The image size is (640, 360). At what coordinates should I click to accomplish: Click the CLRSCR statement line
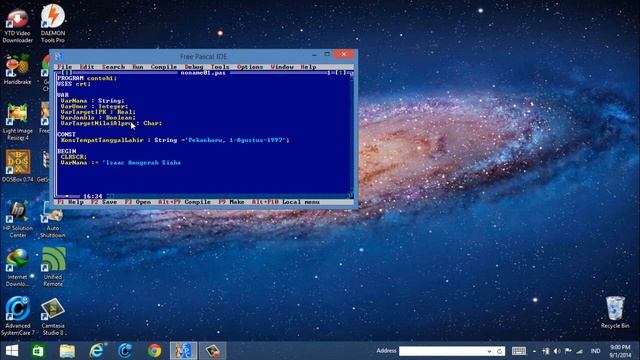coord(74,157)
